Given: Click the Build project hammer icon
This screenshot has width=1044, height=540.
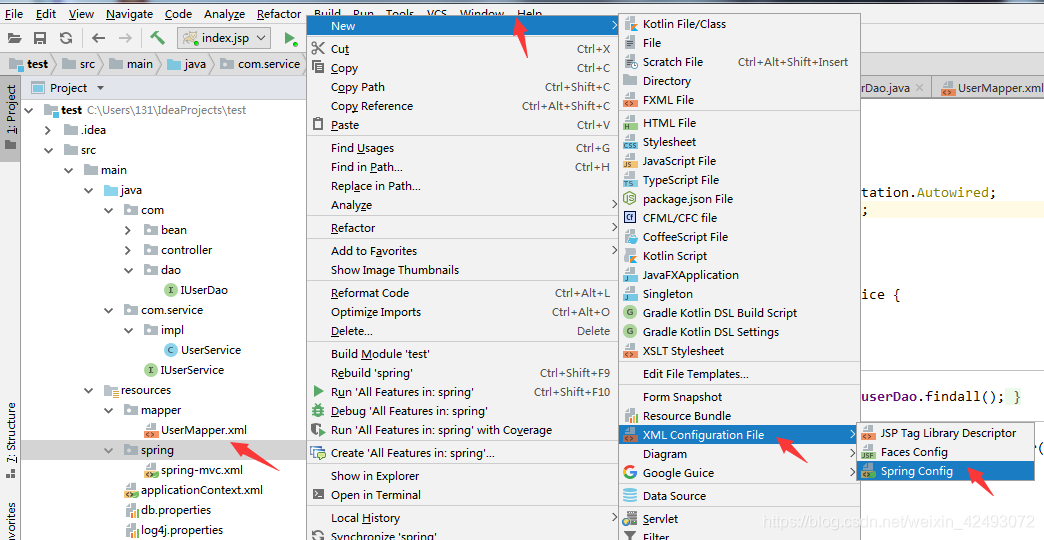Looking at the screenshot, I should coord(157,37).
